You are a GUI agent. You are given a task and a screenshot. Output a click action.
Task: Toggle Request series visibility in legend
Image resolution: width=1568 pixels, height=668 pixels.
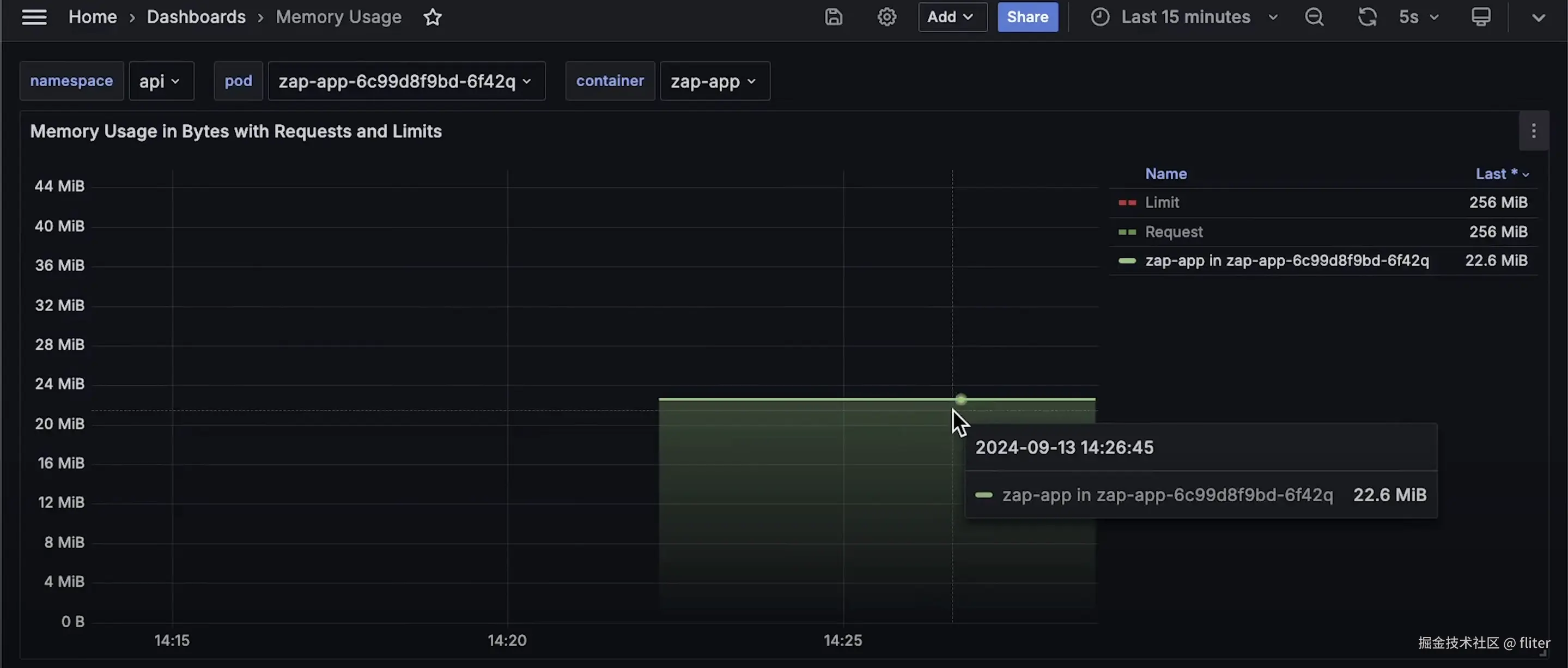click(x=1174, y=232)
